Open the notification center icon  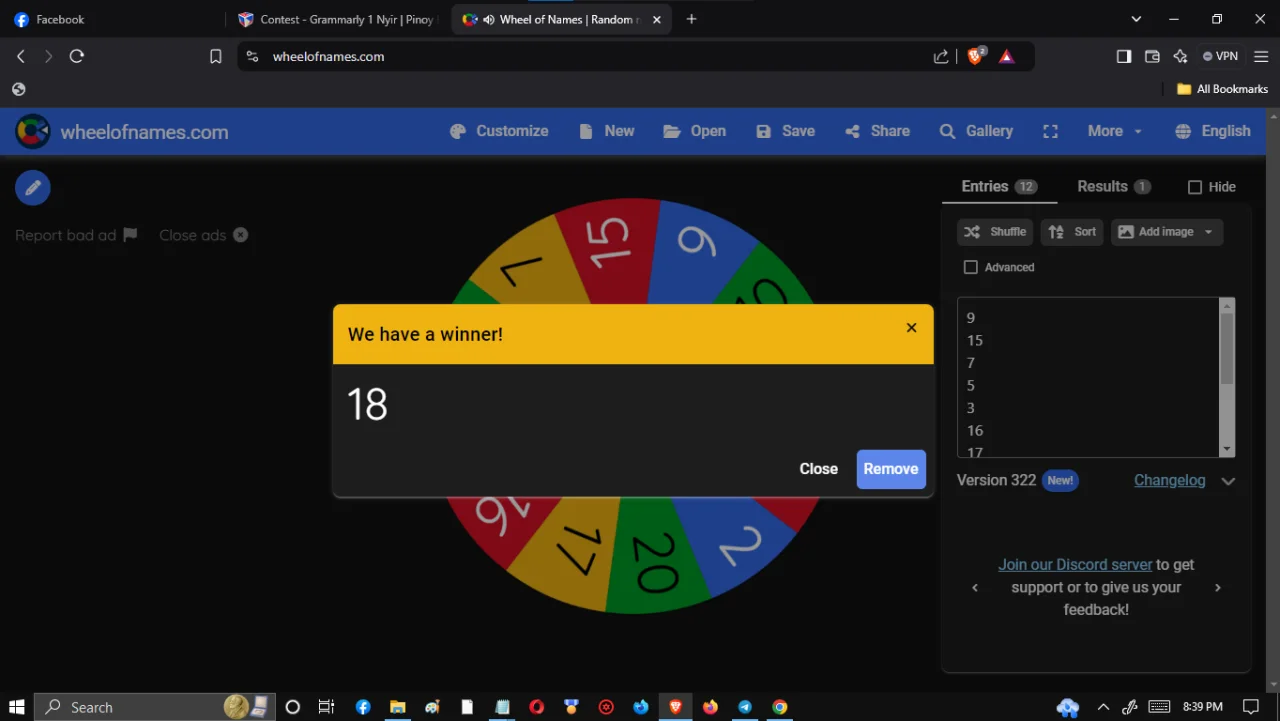point(1250,707)
